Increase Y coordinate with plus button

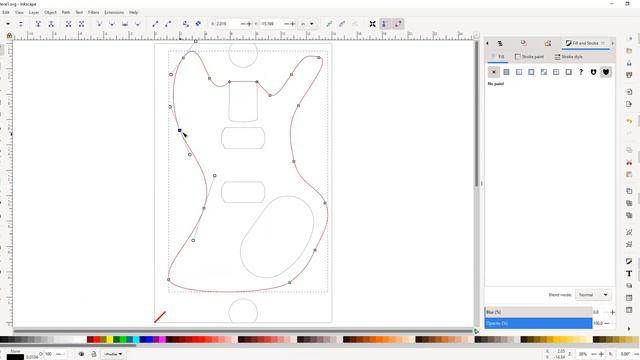point(292,24)
